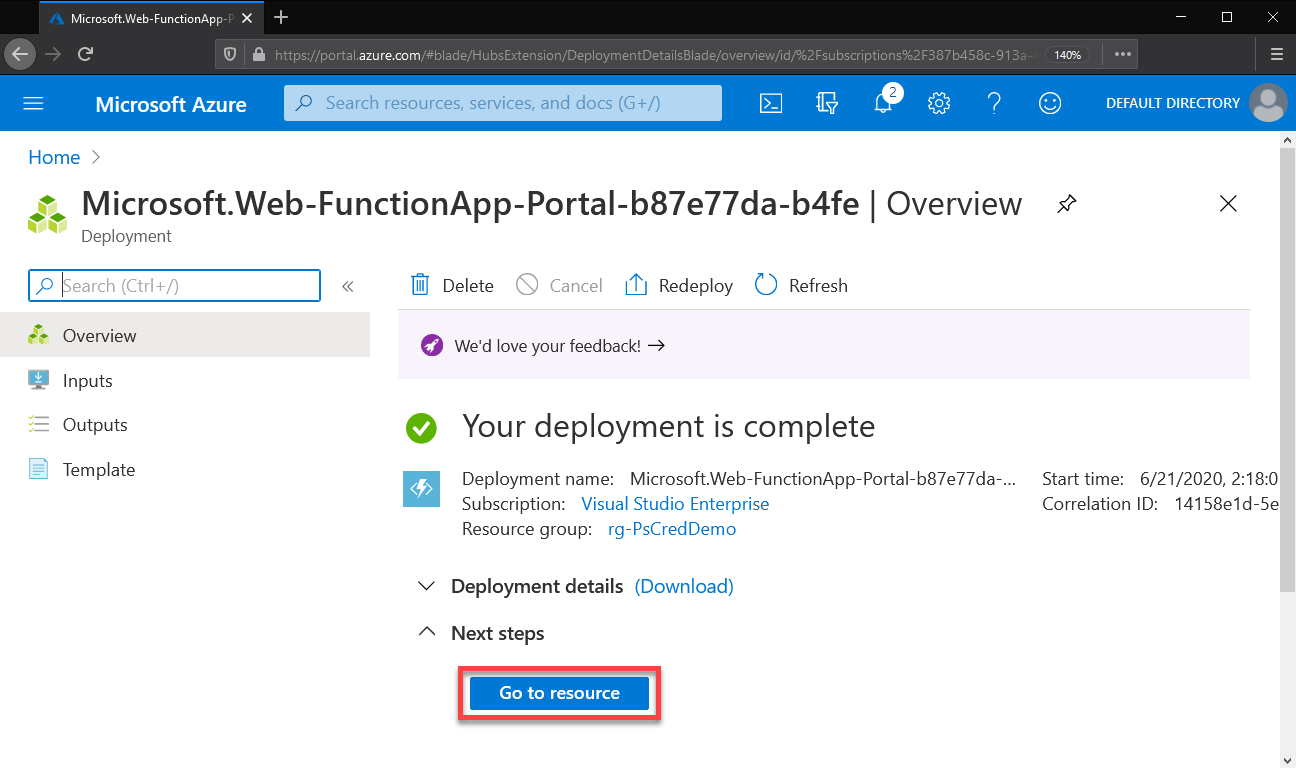Click the Redeploy upload icon
The width and height of the screenshot is (1296, 768).
pos(636,285)
